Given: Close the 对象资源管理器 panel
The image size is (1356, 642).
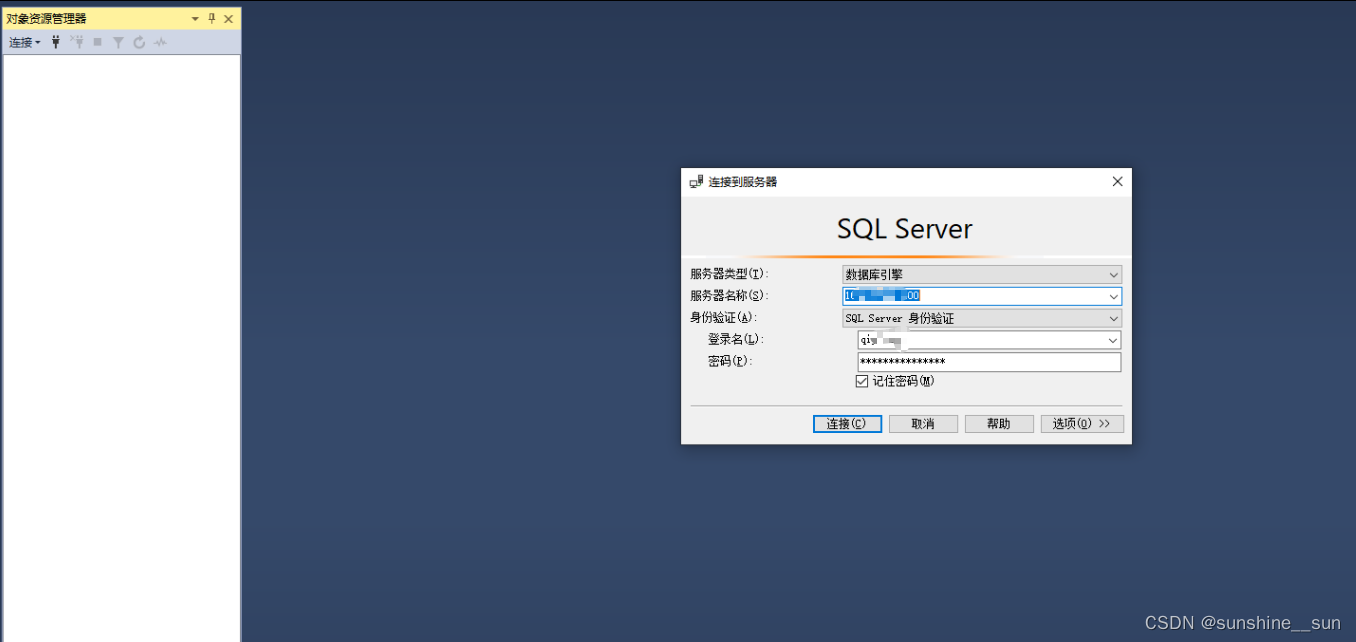Looking at the screenshot, I should click(228, 19).
